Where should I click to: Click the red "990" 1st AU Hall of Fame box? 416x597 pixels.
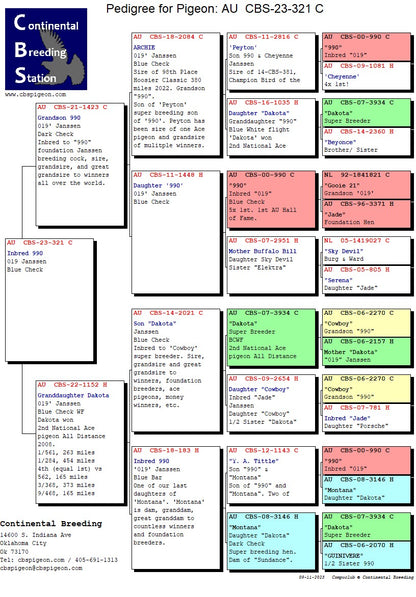(x=271, y=199)
